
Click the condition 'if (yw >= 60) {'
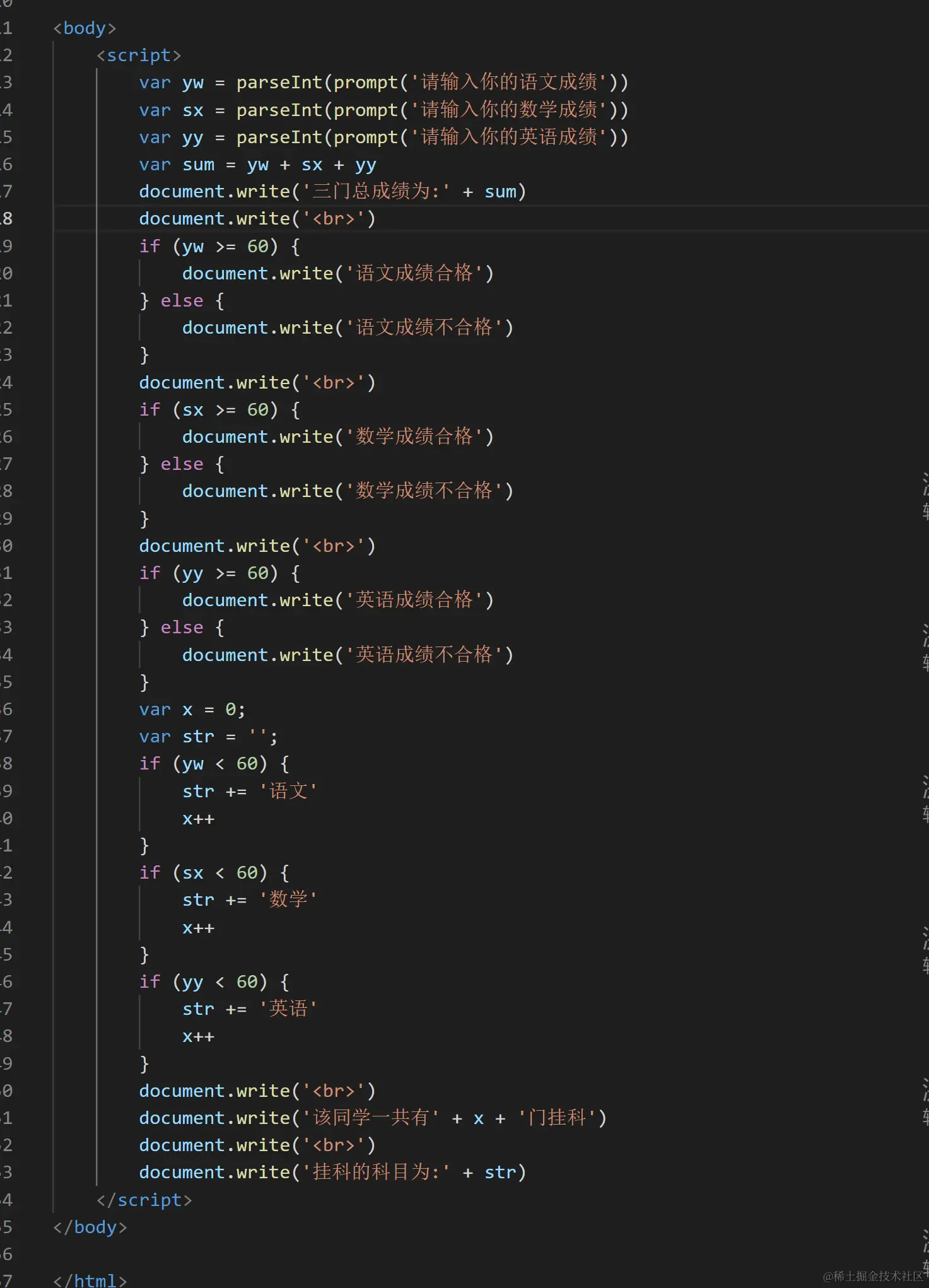click(x=219, y=246)
